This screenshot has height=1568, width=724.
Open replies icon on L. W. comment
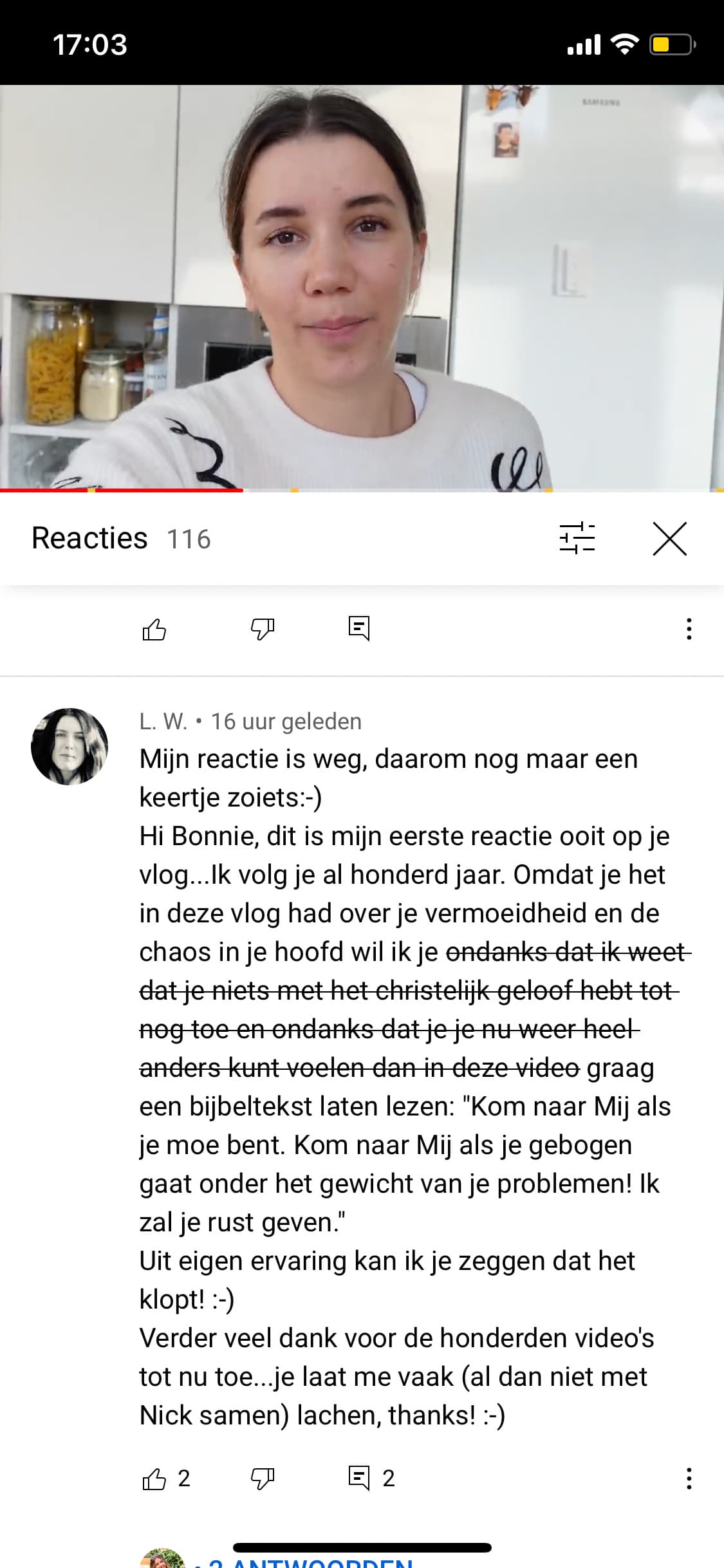[359, 1479]
